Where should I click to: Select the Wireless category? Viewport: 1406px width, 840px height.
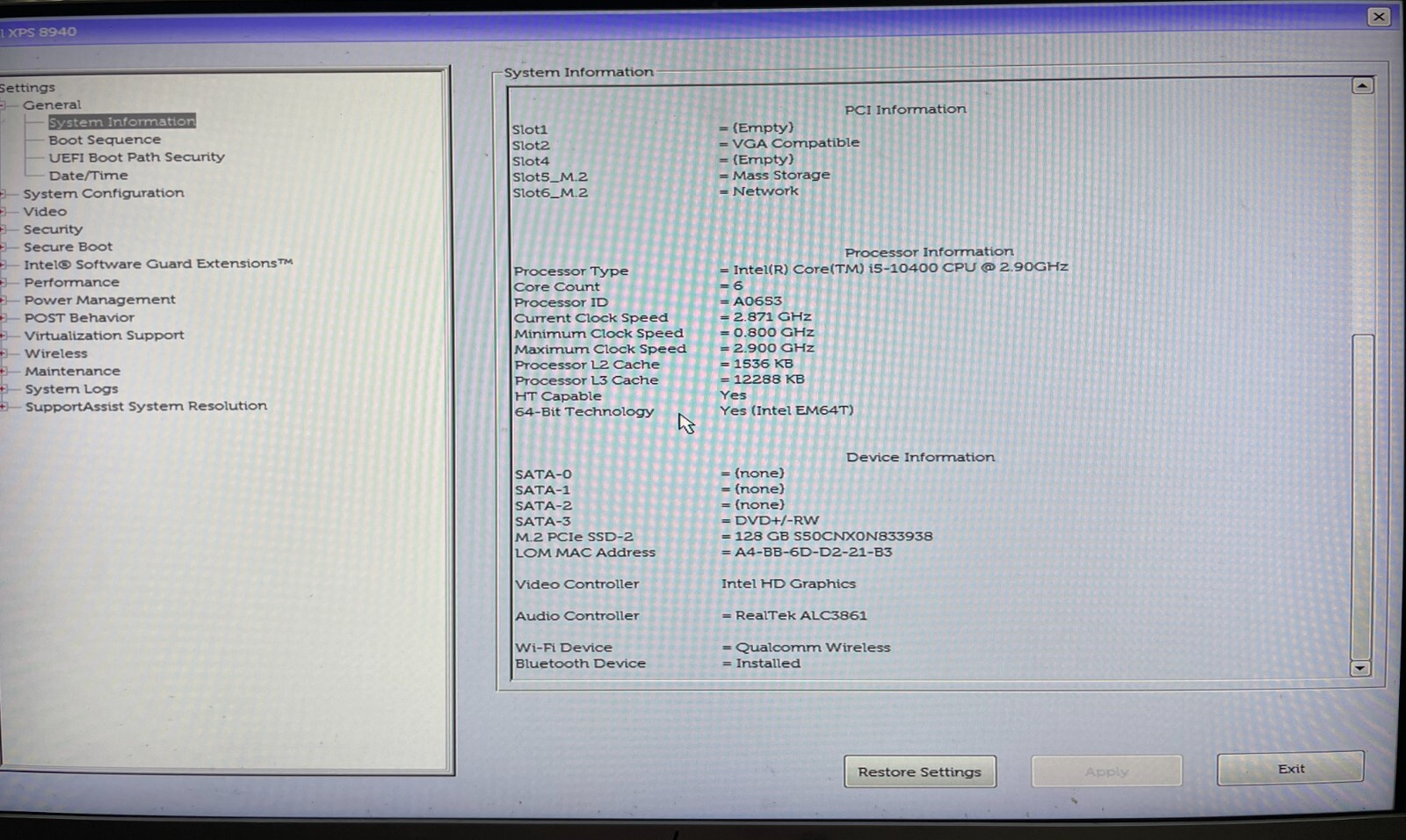[x=56, y=353]
